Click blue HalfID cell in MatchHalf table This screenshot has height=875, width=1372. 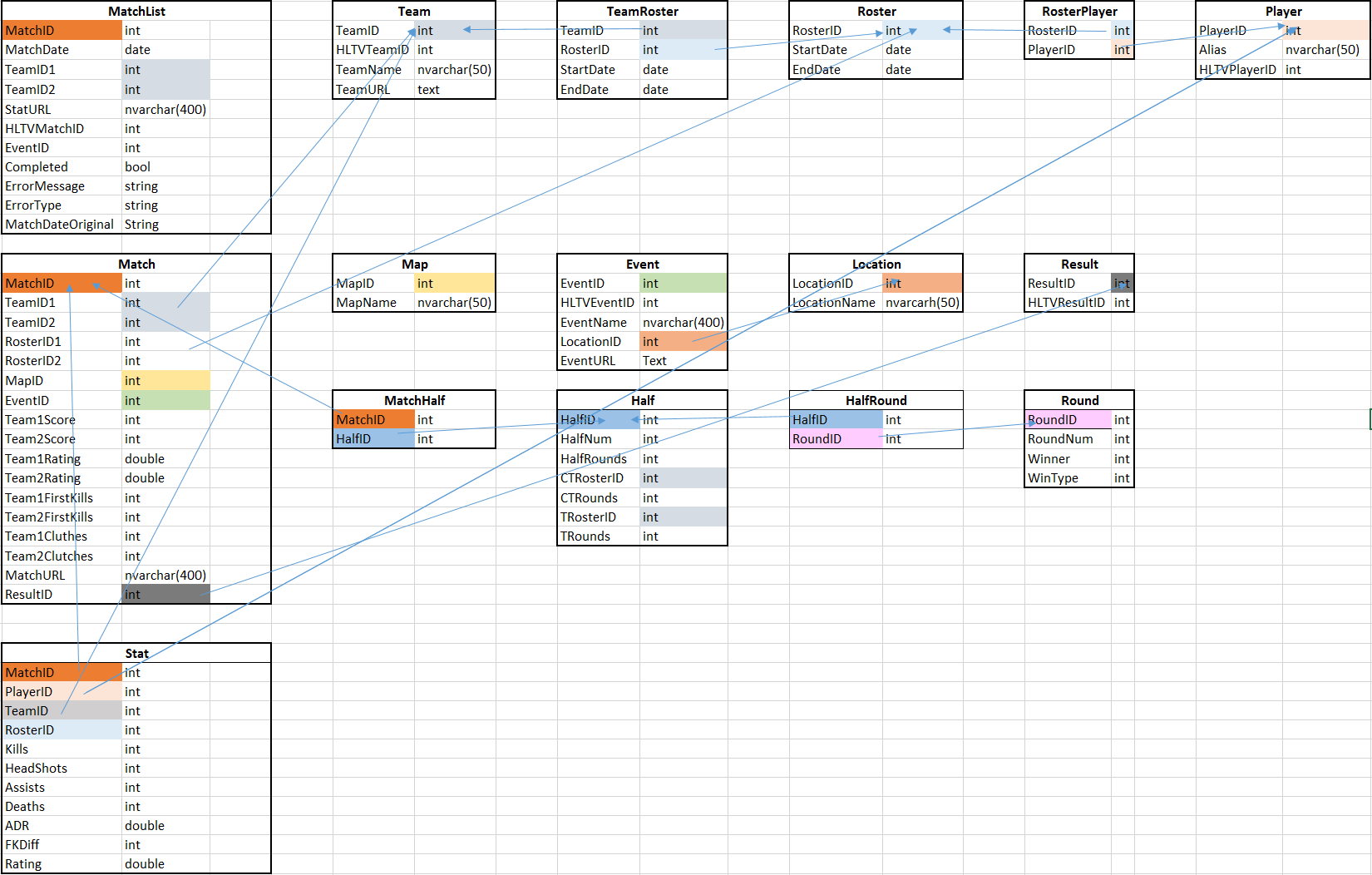(x=373, y=439)
